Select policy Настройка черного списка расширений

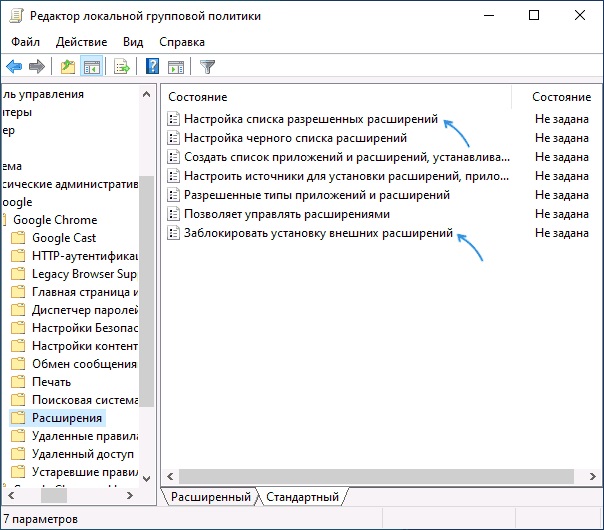tap(295, 138)
